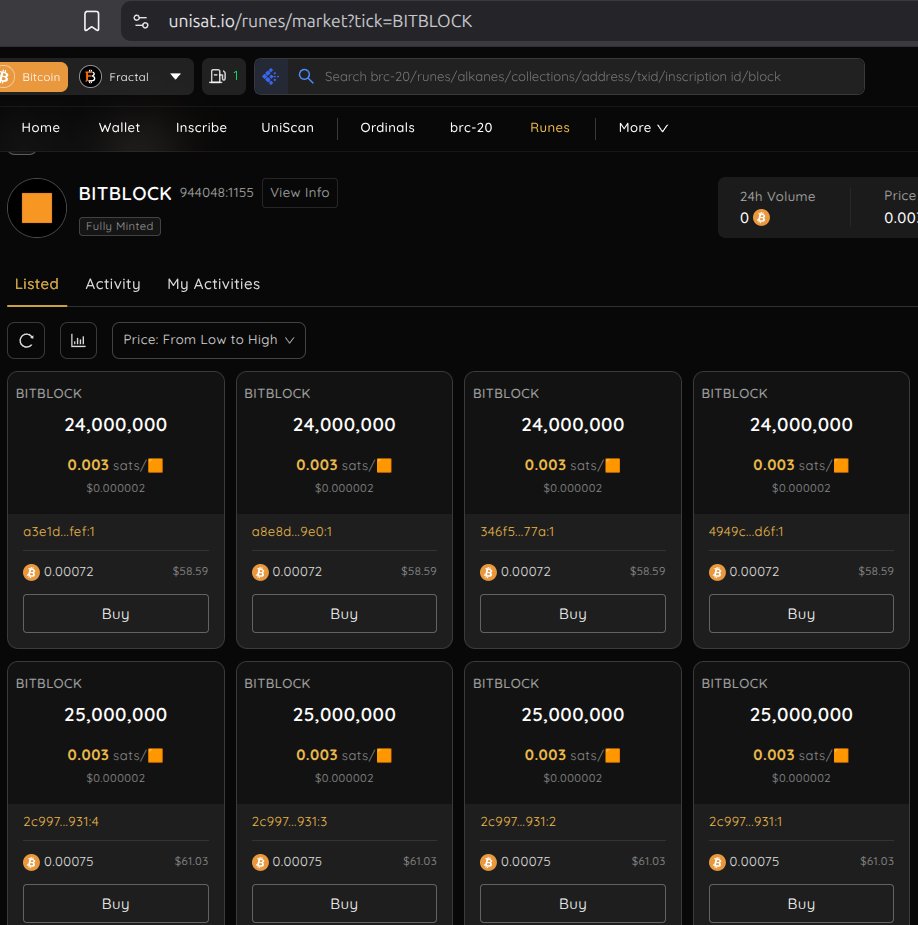Click bitcoin icon in 2c997...931:4 card
The height and width of the screenshot is (925, 918).
point(31,862)
